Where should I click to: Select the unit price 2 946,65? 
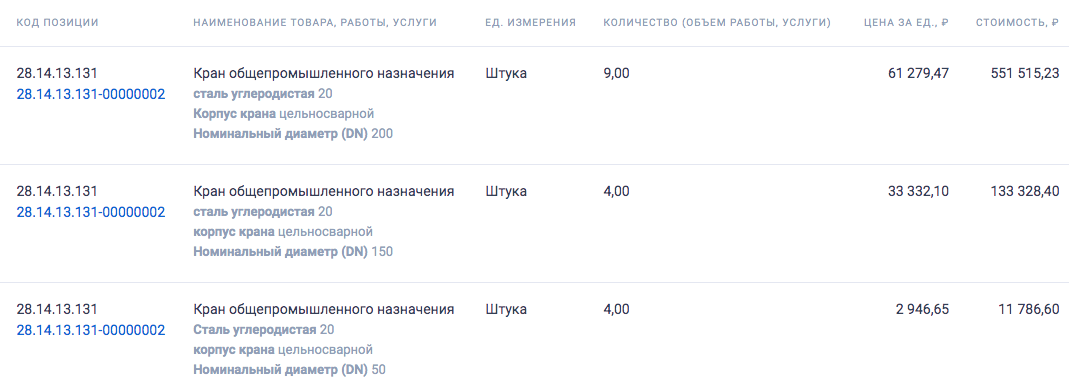922,310
